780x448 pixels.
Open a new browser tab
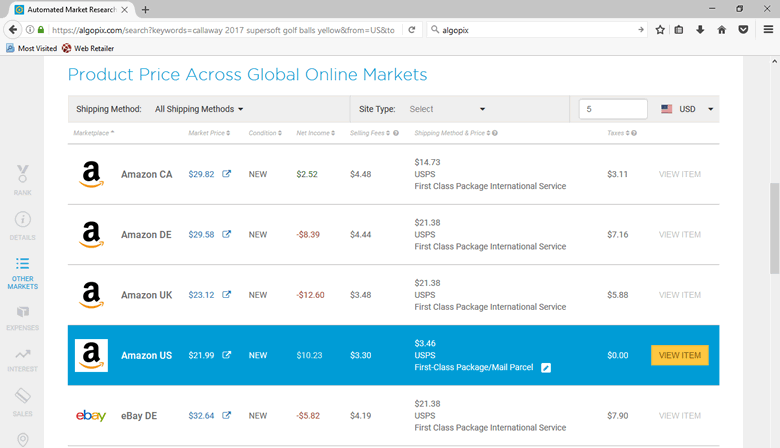click(146, 9)
